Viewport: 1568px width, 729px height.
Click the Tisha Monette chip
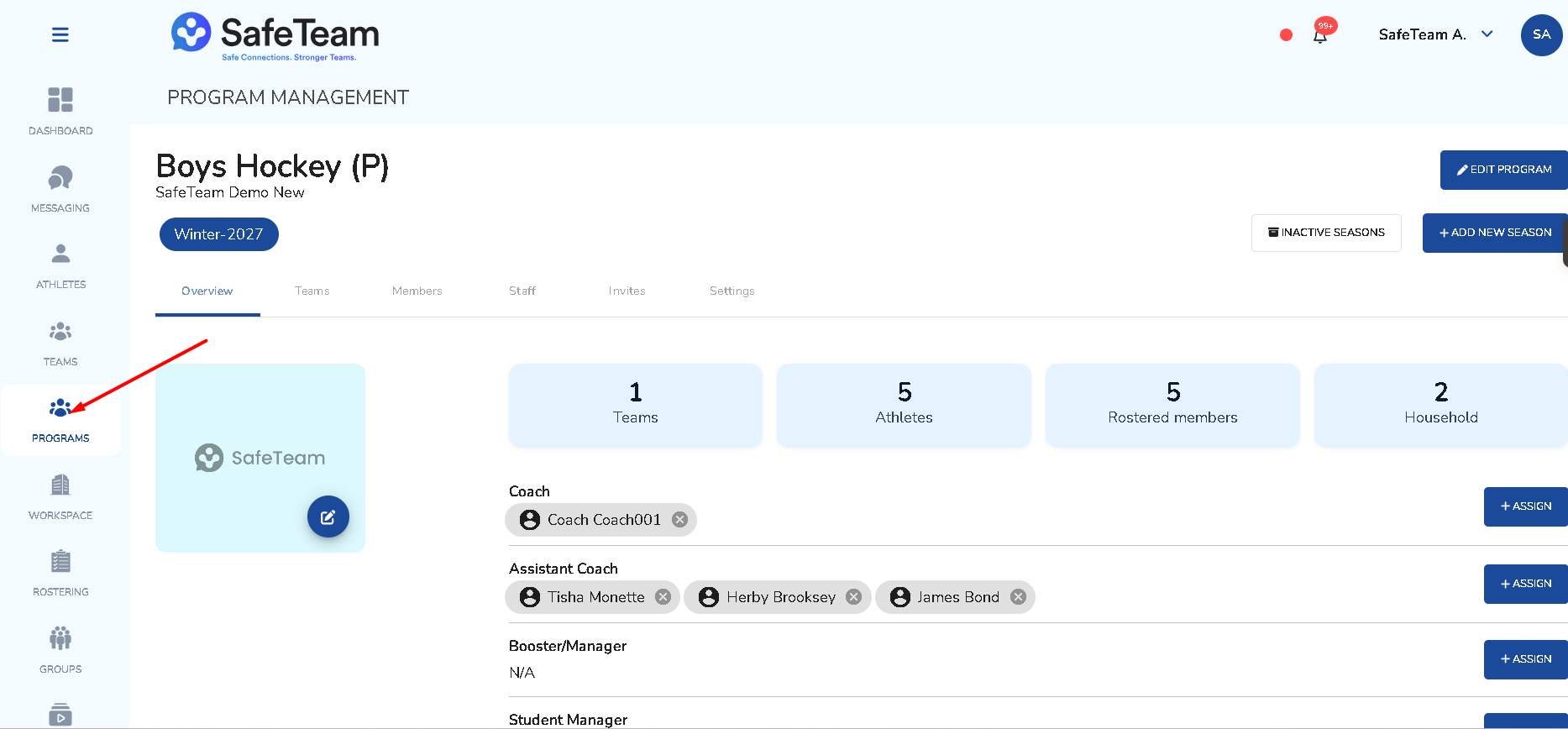point(592,597)
